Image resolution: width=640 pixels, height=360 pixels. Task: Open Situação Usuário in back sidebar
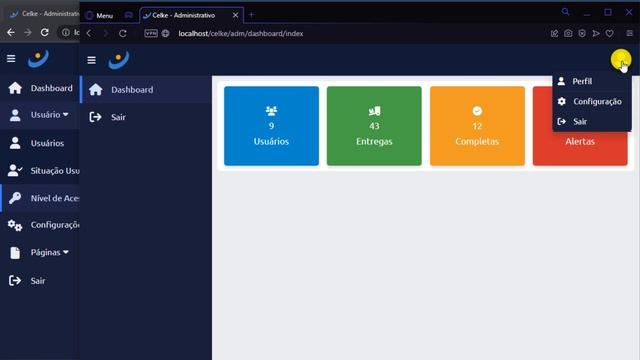[x=40, y=170]
